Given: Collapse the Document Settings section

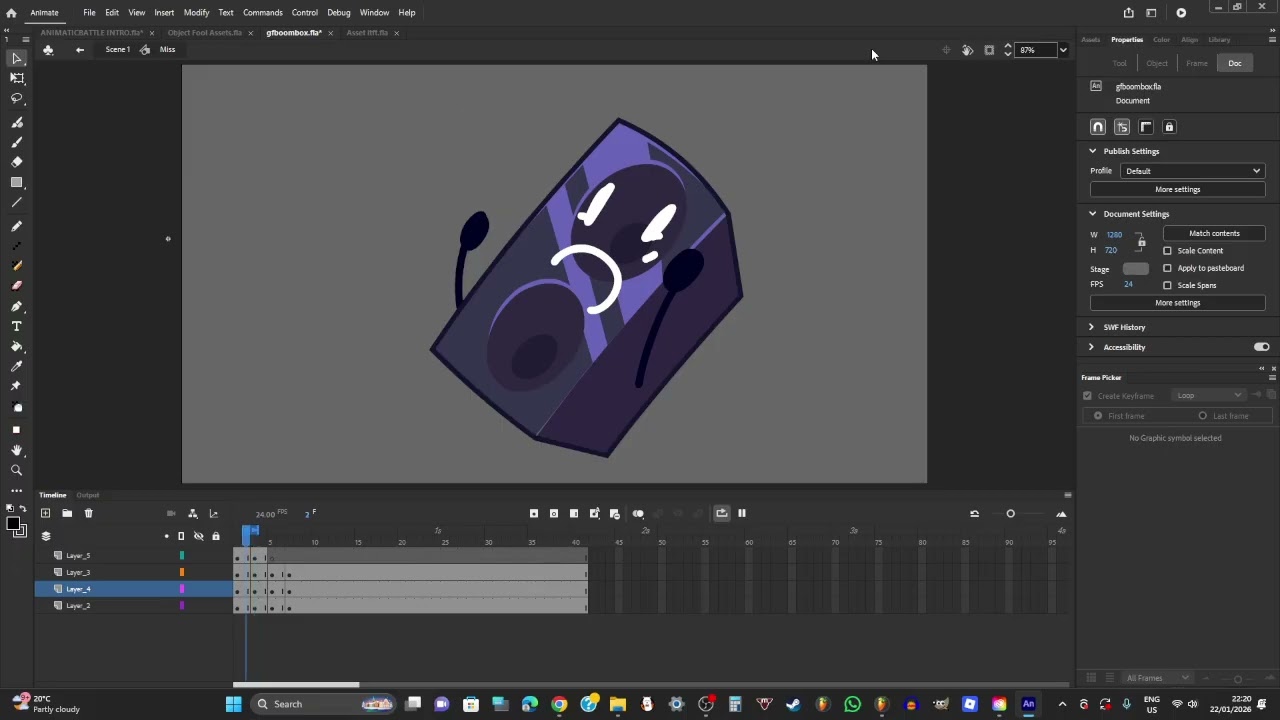Looking at the screenshot, I should click(x=1092, y=214).
